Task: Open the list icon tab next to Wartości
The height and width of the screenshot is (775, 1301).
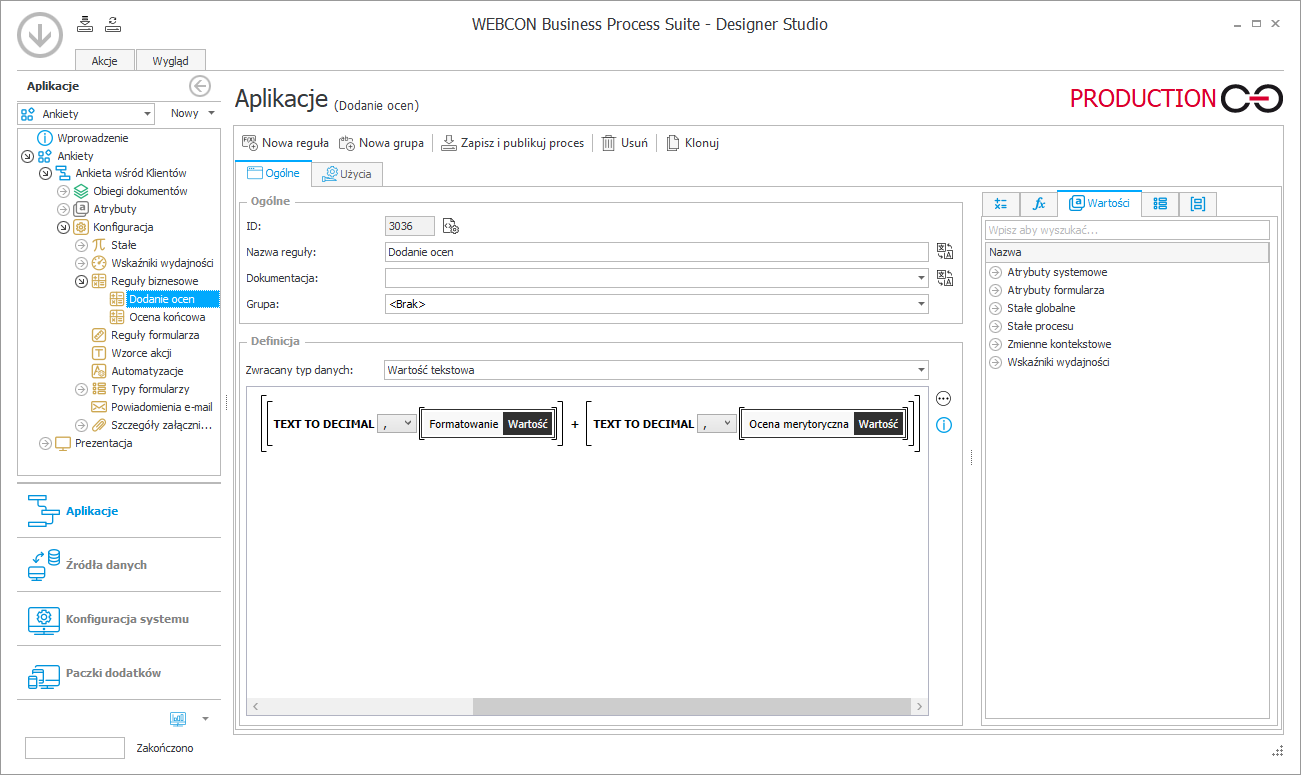Action: [1160, 204]
